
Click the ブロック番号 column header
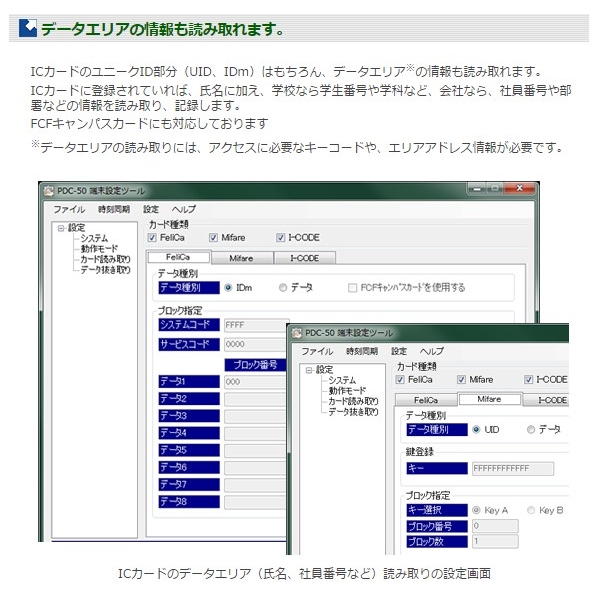pyautogui.click(x=255, y=365)
